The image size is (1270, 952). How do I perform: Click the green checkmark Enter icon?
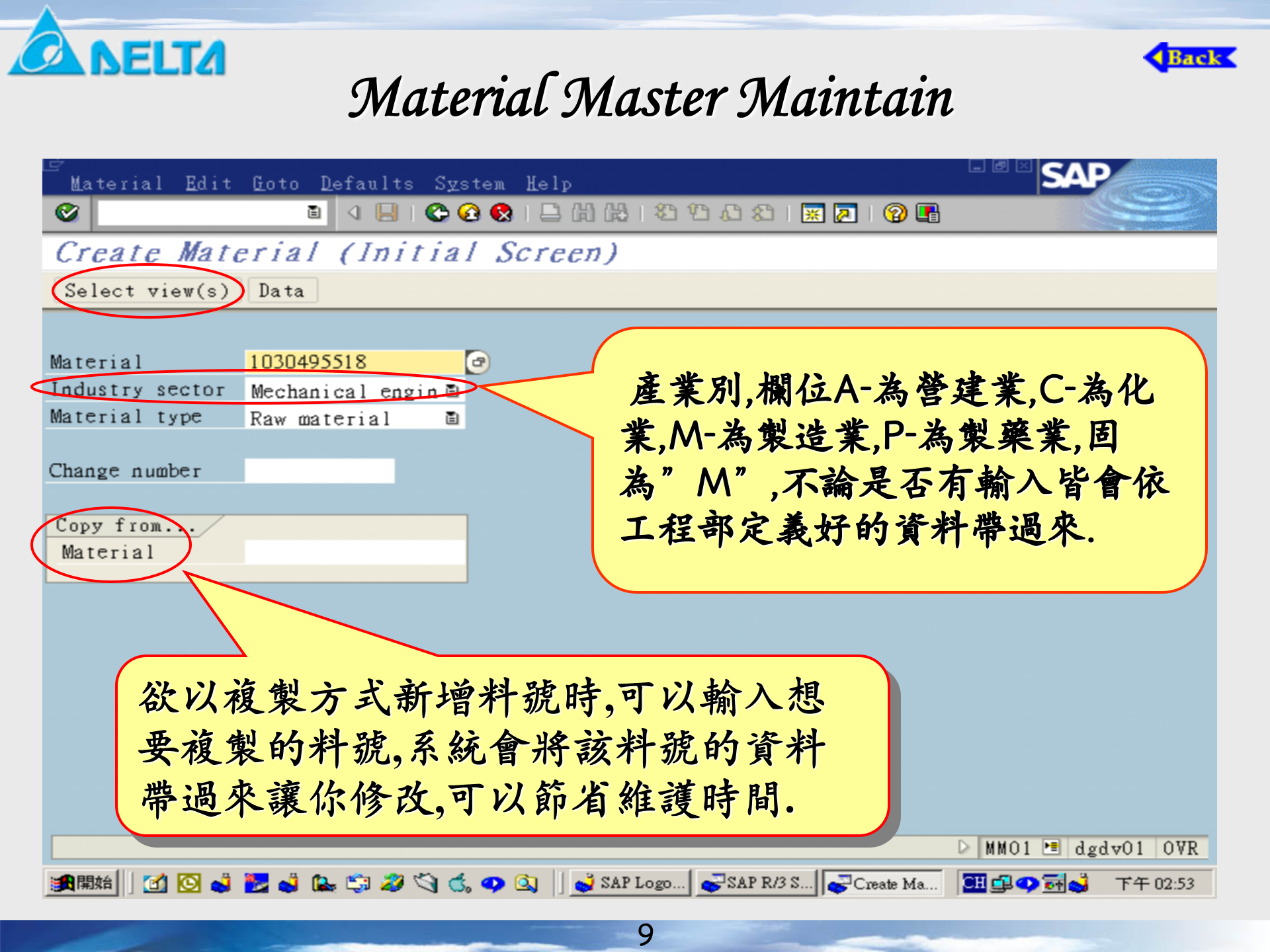67,213
